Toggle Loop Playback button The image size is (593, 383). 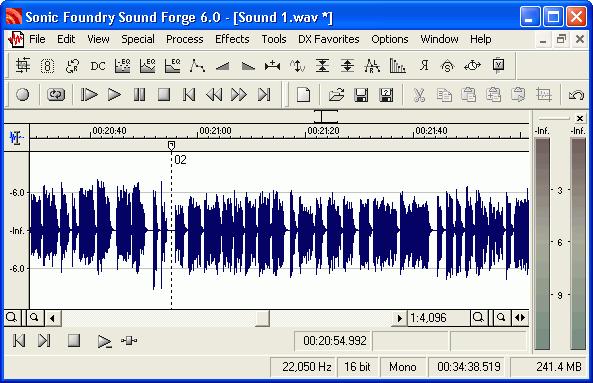pos(56,95)
